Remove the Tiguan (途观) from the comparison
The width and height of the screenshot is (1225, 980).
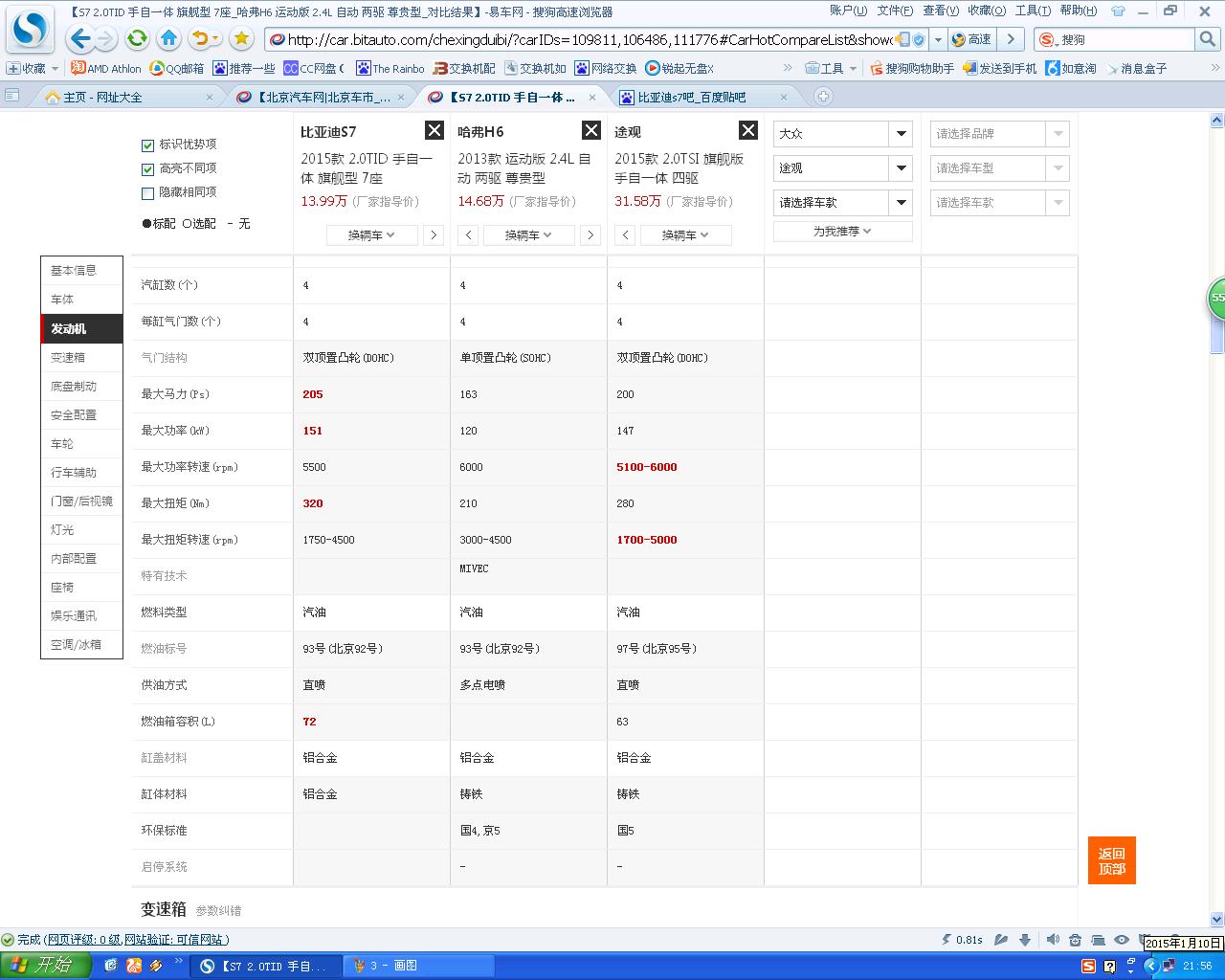coord(748,131)
